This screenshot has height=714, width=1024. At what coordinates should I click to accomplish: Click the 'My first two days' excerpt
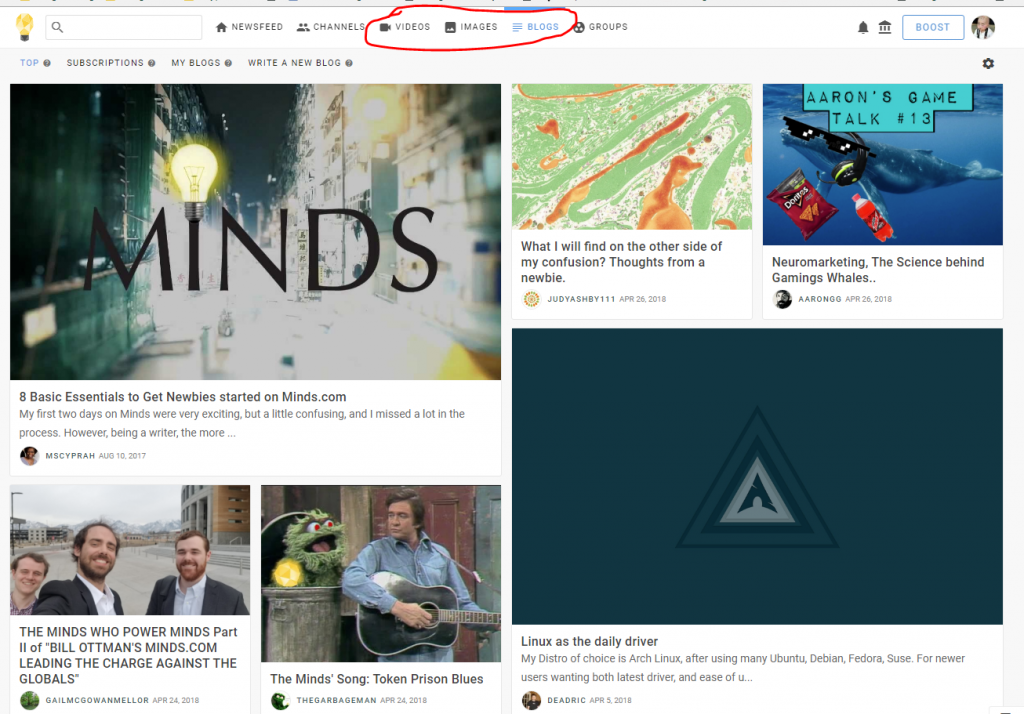(x=242, y=423)
